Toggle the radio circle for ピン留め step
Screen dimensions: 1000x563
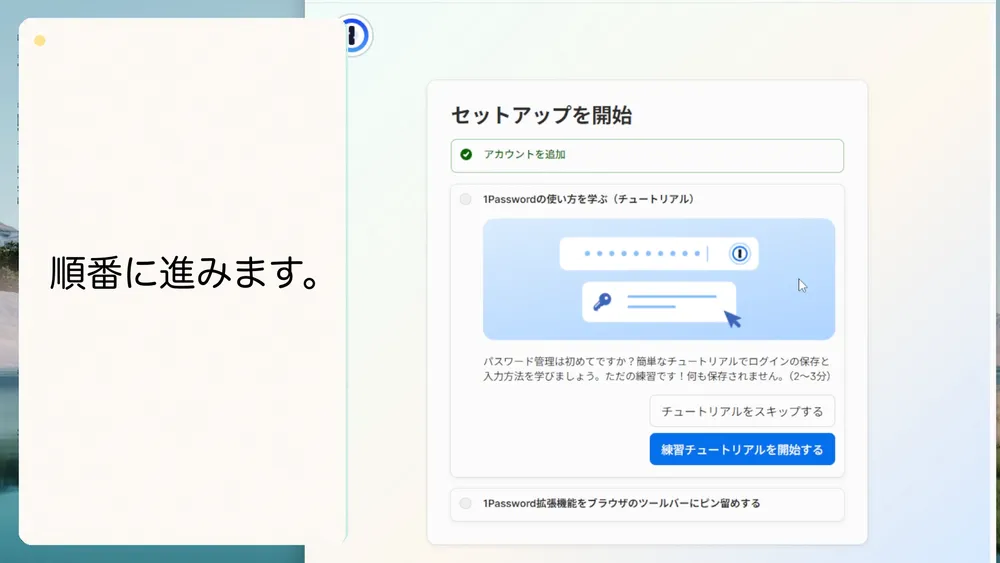point(466,504)
